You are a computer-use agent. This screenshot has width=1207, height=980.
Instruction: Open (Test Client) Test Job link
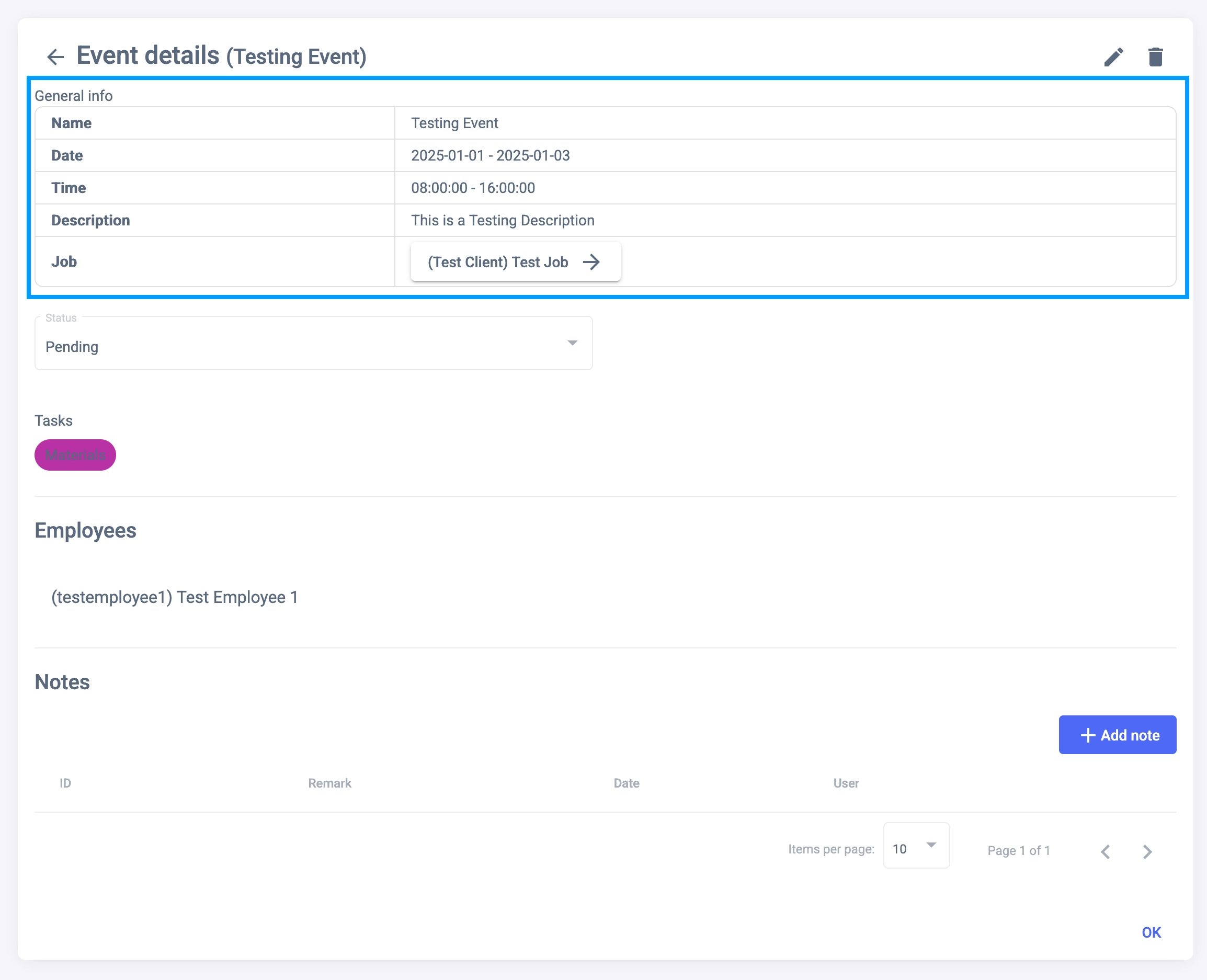(x=497, y=262)
